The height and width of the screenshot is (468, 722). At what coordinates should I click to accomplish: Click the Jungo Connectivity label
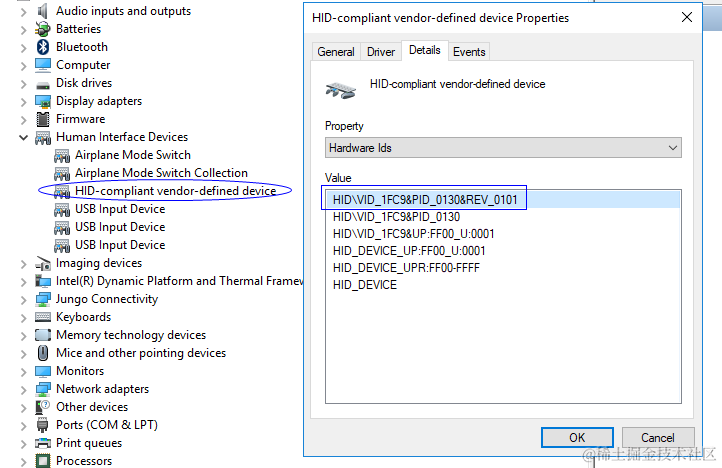point(107,299)
